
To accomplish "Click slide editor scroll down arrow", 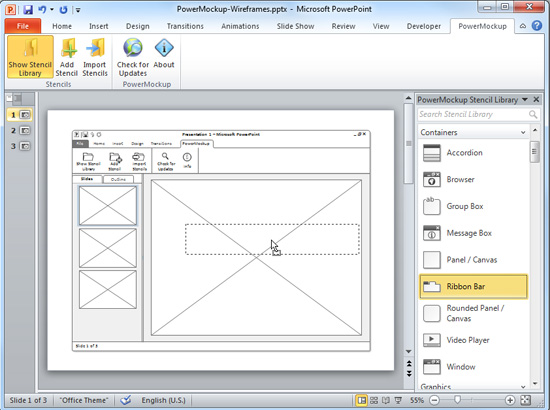I will [408, 351].
